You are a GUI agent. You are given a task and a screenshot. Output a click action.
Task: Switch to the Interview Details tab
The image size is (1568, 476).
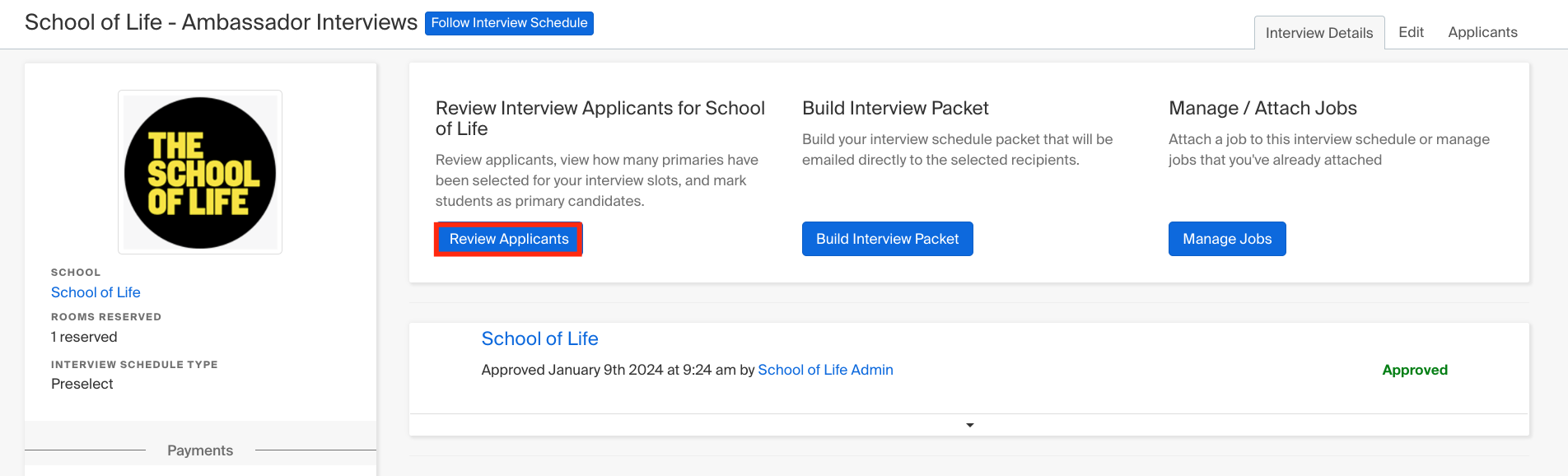click(x=1319, y=33)
